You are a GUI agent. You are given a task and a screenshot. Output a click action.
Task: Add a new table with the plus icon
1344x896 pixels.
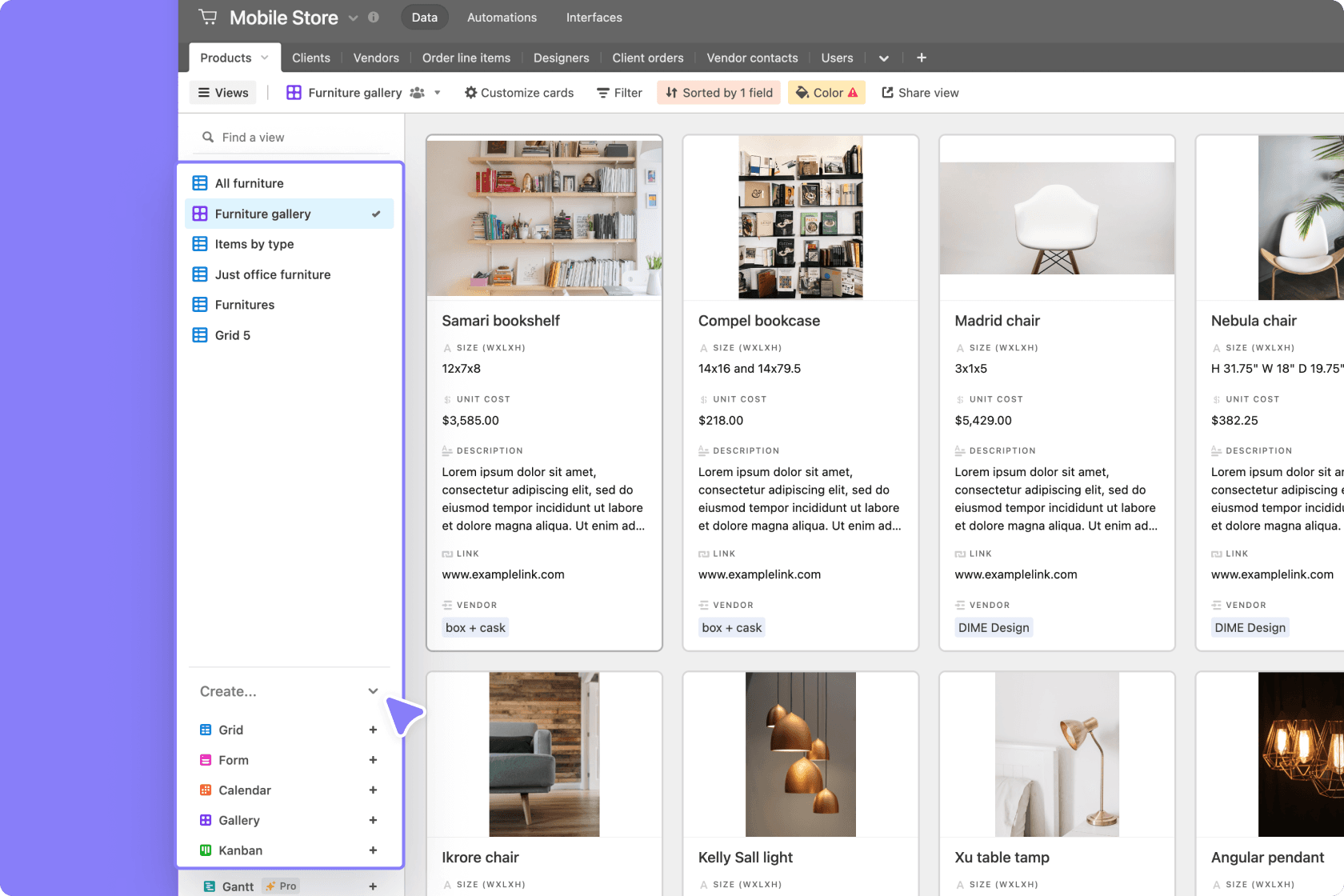922,58
